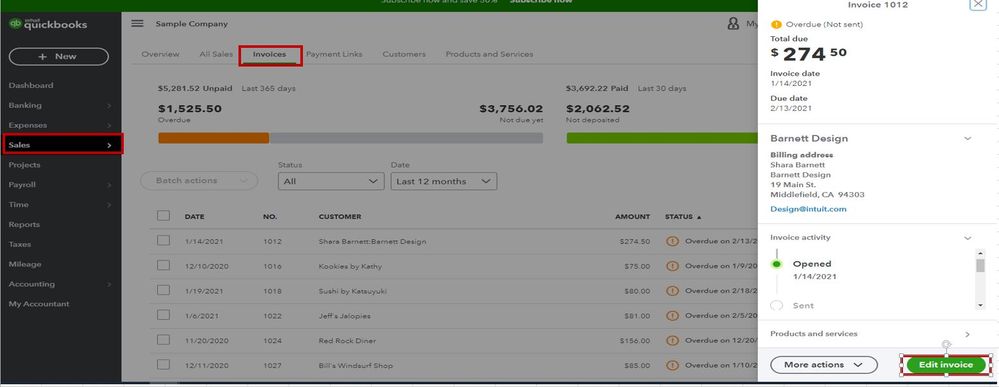Open the Products and Services tab
The width and height of the screenshot is (999, 387).
click(489, 54)
